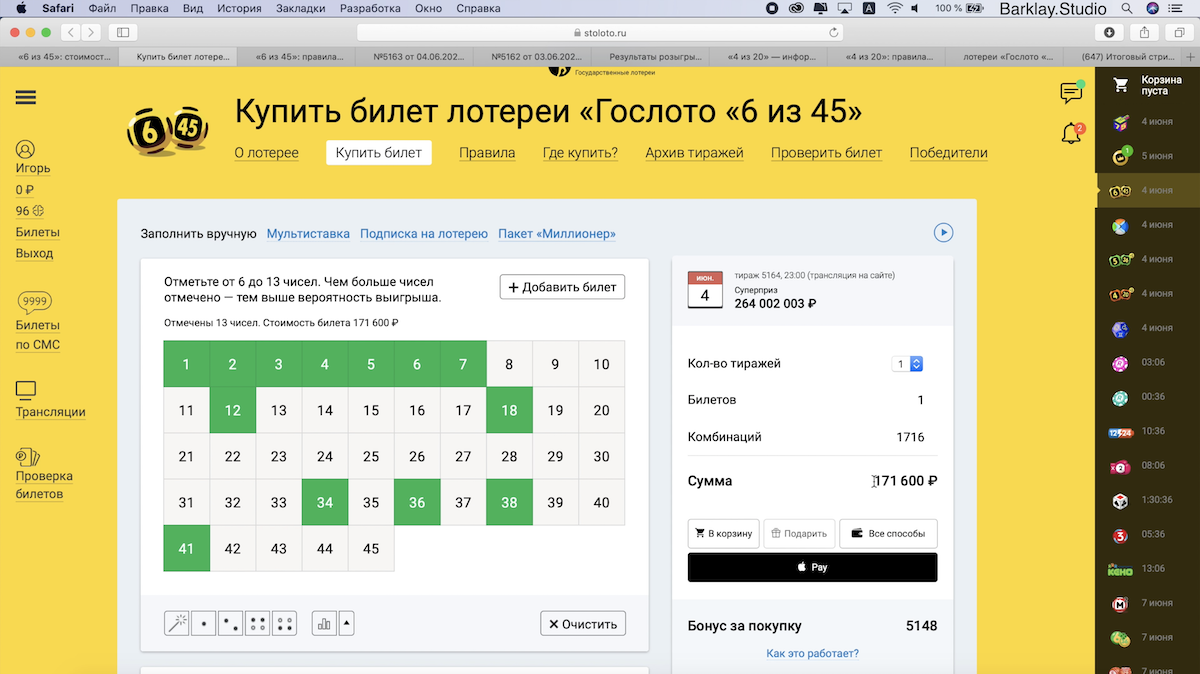The image size is (1200, 674).
Task: Open Пакет «Миллионер» link
Action: [x=557, y=233]
